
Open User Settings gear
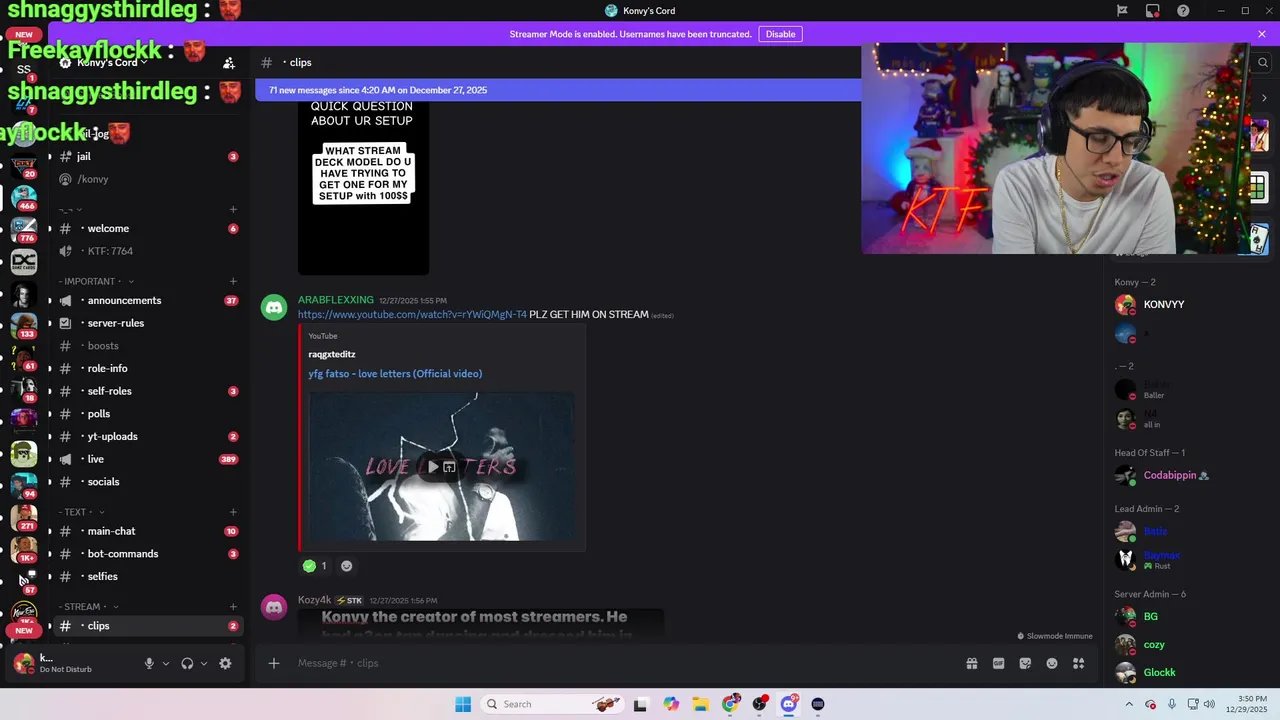pos(225,663)
